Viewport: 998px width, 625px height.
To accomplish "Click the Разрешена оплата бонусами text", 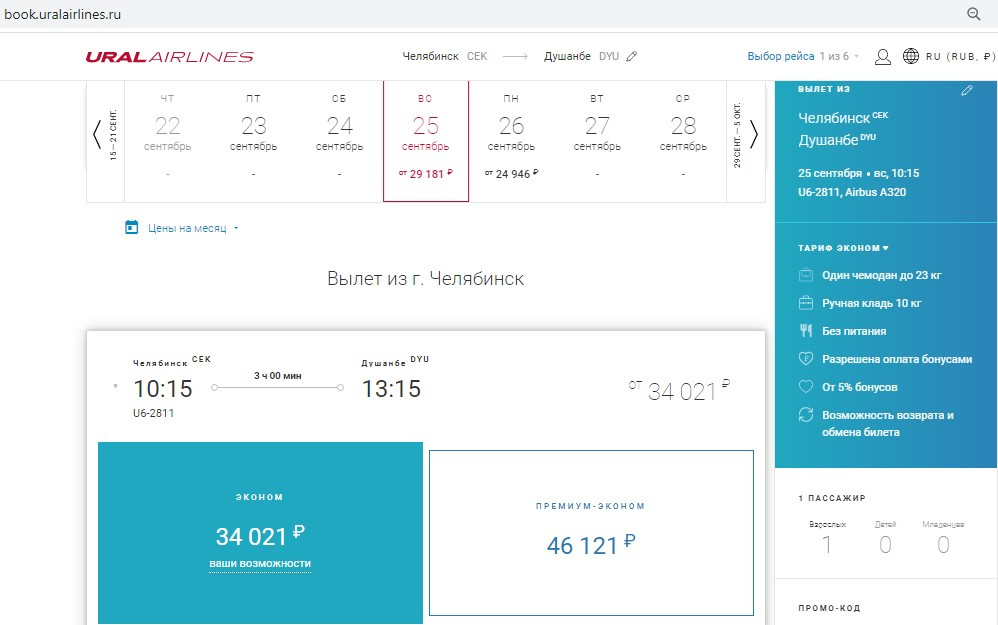I will coord(897,359).
